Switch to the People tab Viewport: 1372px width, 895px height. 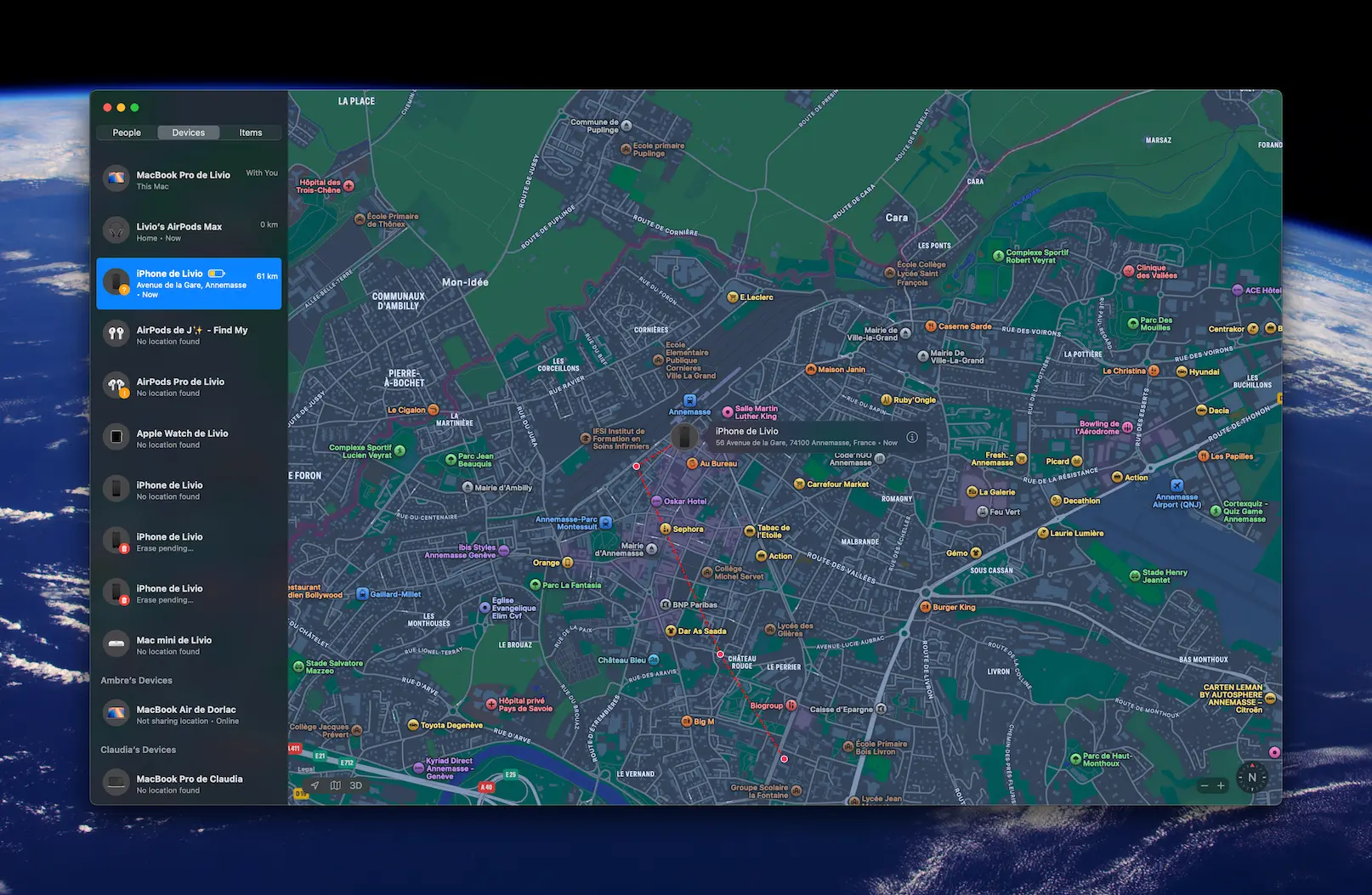[x=127, y=133]
